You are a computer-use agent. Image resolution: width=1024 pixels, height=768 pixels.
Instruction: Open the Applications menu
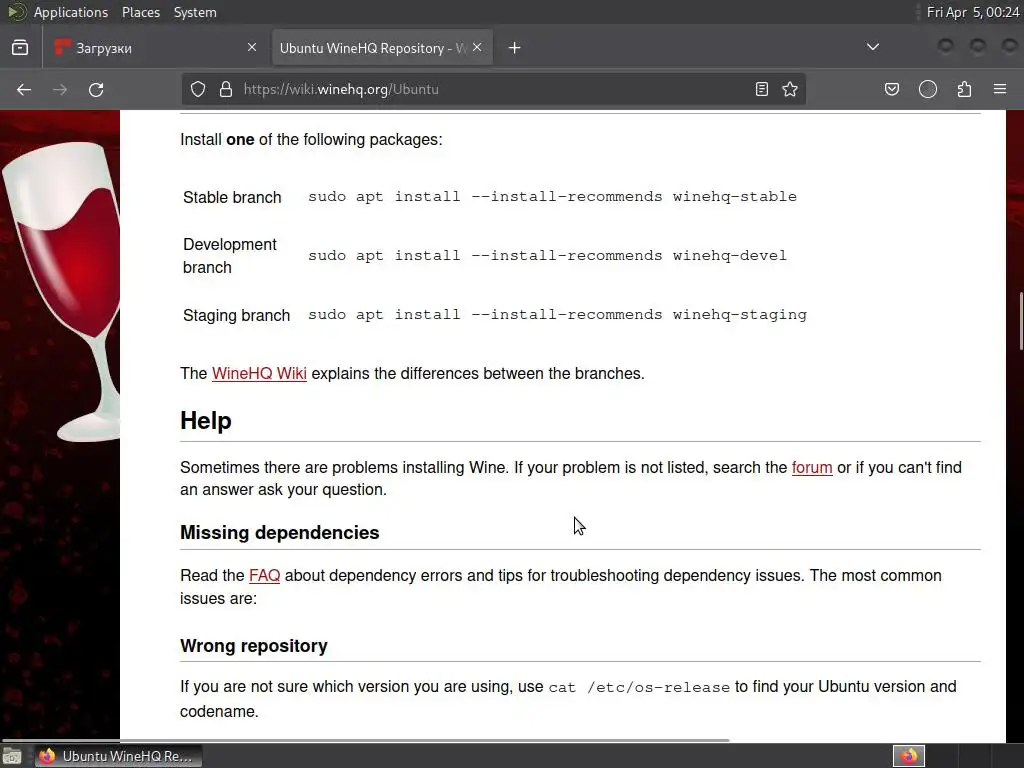[x=71, y=12]
